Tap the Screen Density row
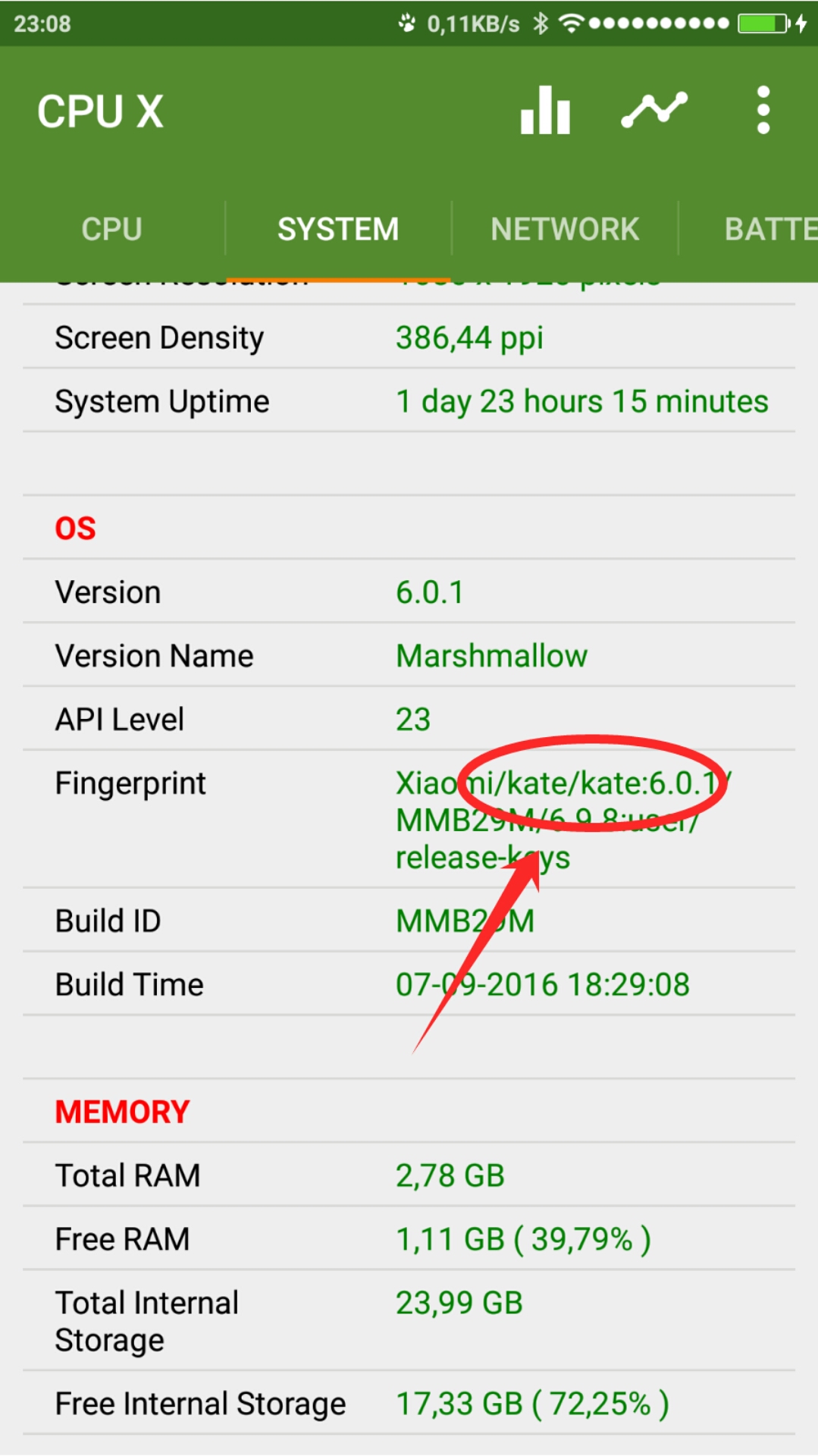The width and height of the screenshot is (818, 1456). pos(409,337)
